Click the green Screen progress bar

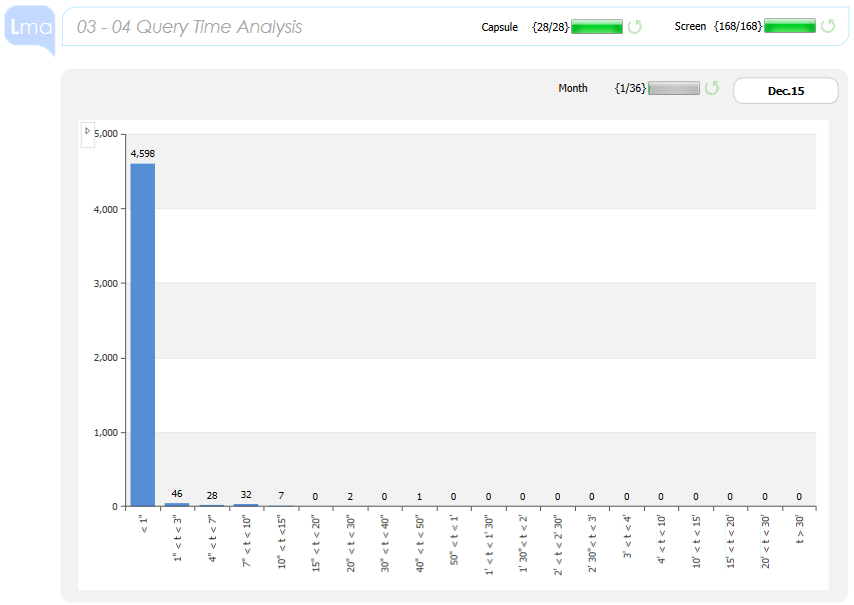(x=790, y=27)
